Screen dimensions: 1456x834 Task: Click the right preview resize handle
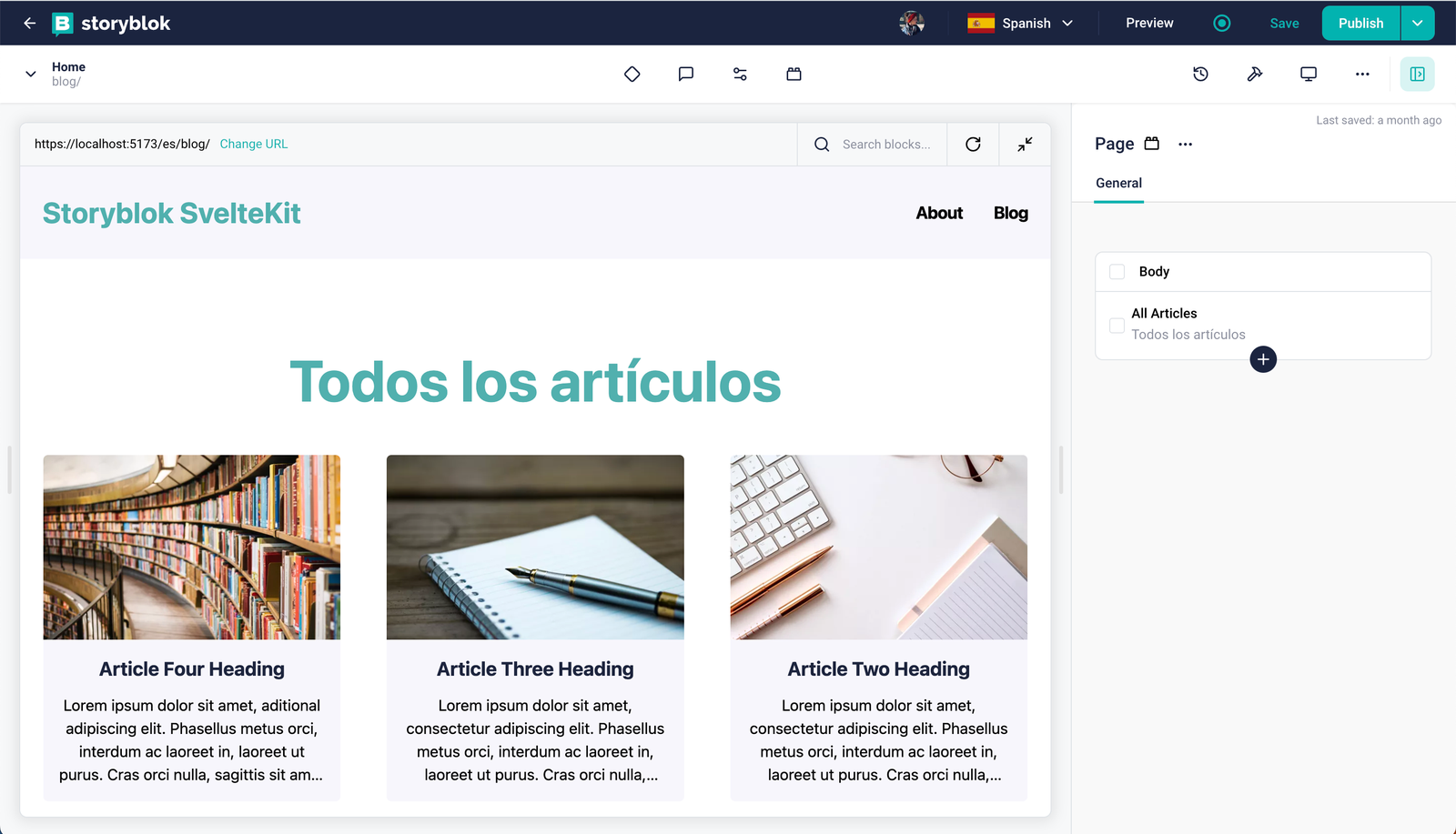point(1061,470)
